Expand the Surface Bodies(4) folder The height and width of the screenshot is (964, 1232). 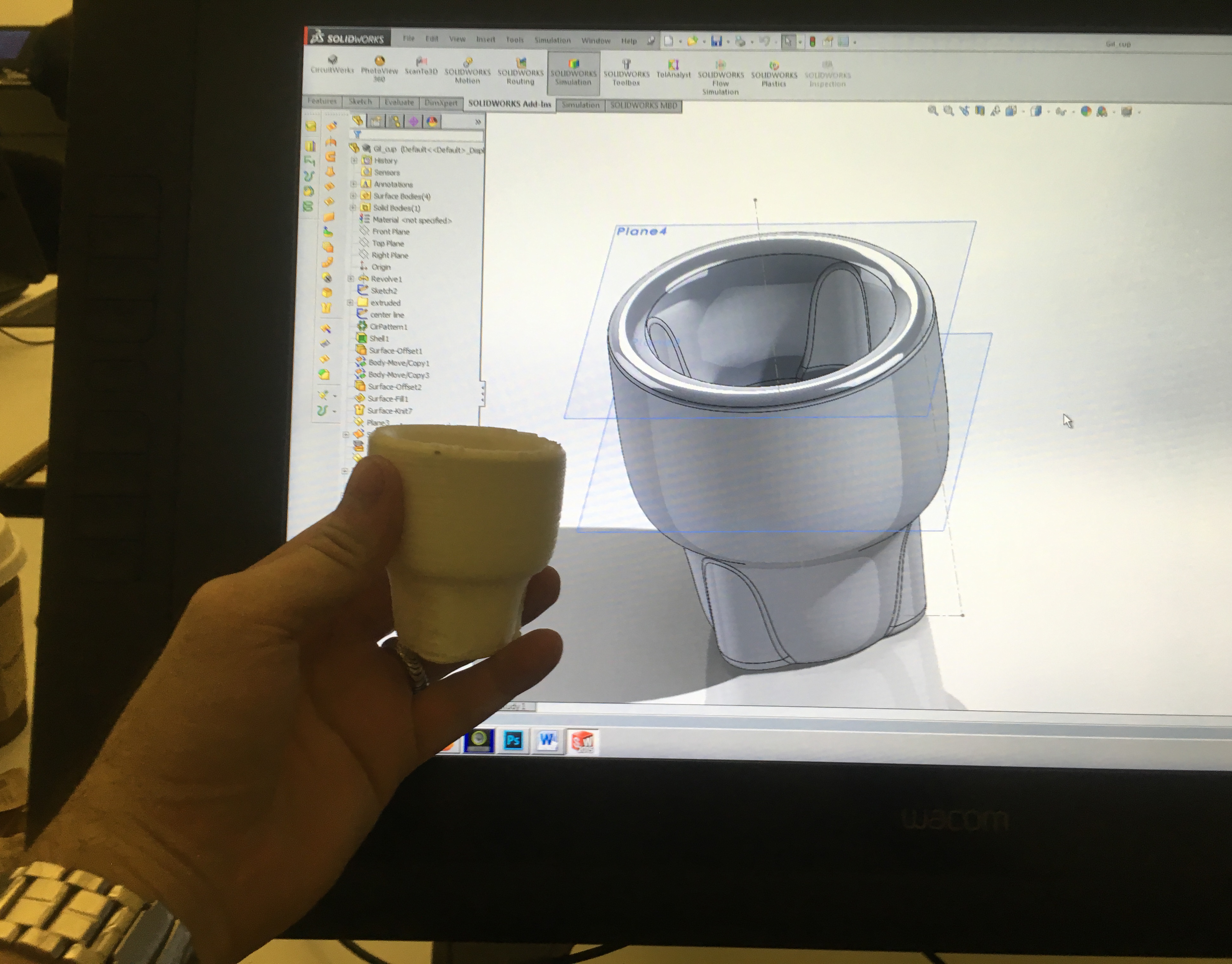[353, 196]
